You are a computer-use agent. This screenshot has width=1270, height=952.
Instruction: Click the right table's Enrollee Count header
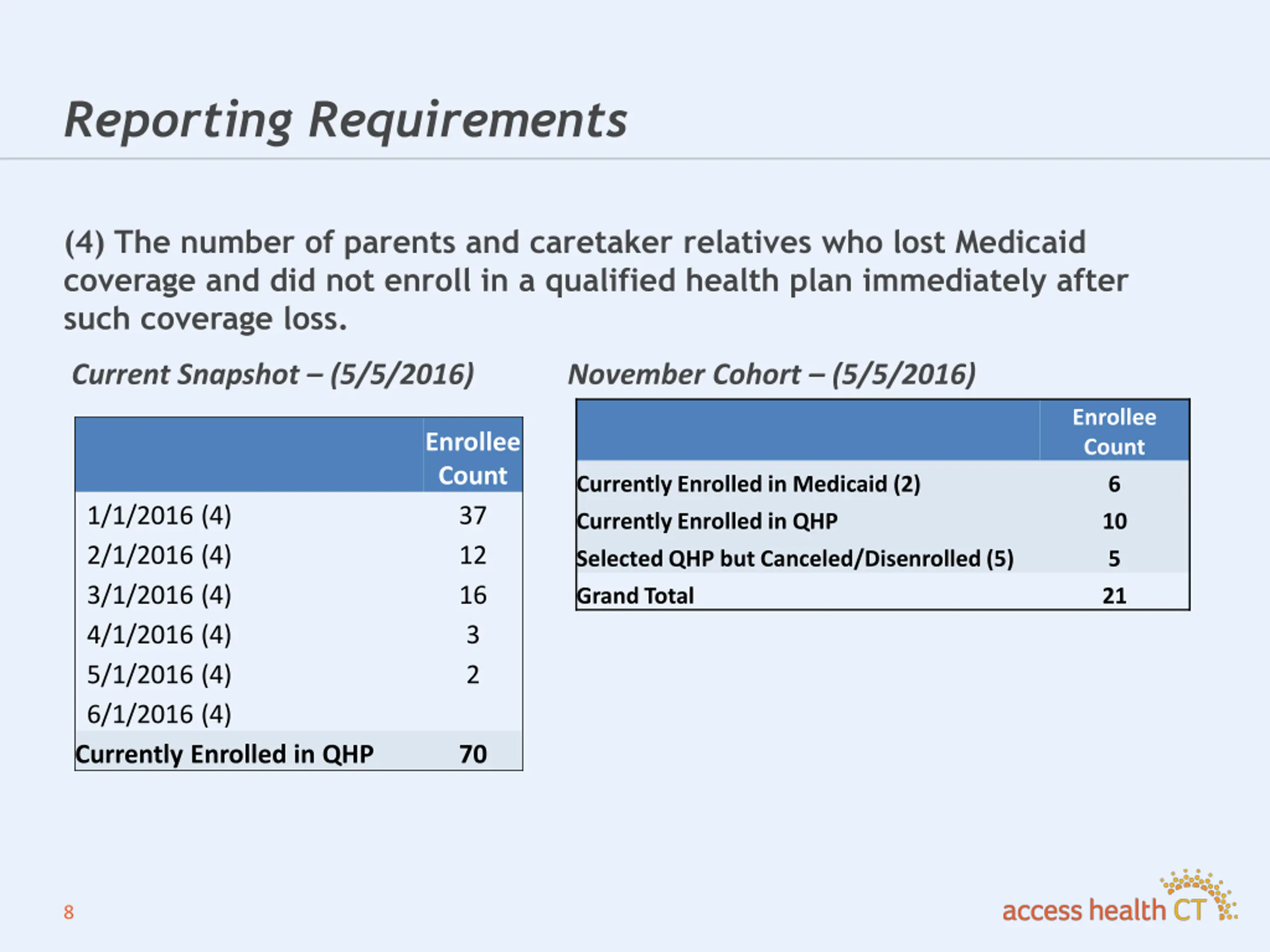click(1114, 431)
